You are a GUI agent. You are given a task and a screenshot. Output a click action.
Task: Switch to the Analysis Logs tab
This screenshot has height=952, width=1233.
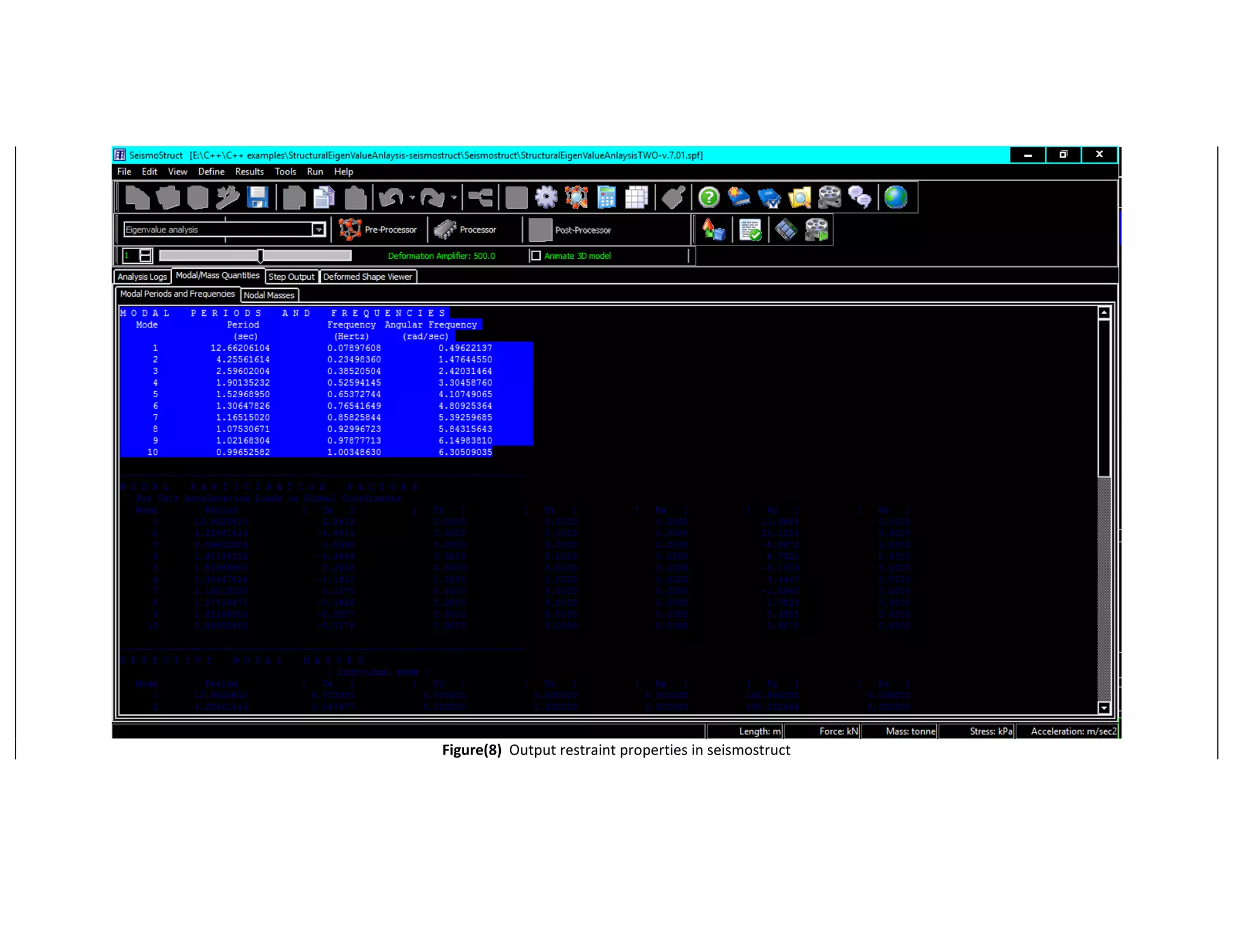point(142,277)
